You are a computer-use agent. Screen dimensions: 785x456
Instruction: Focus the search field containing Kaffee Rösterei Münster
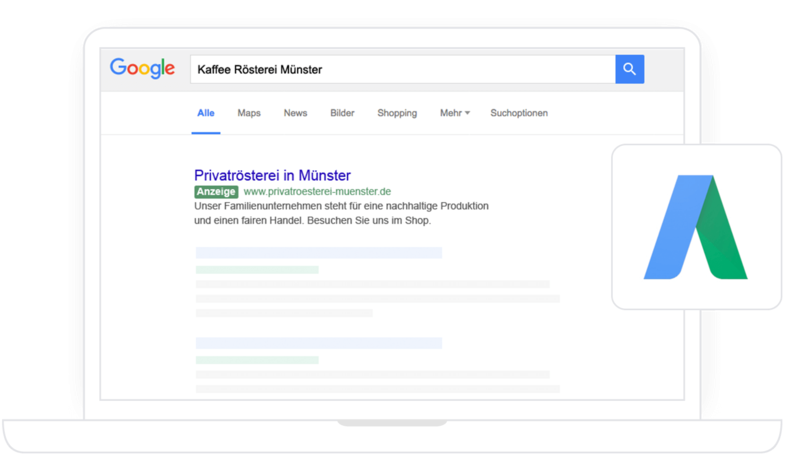pyautogui.click(x=400, y=69)
